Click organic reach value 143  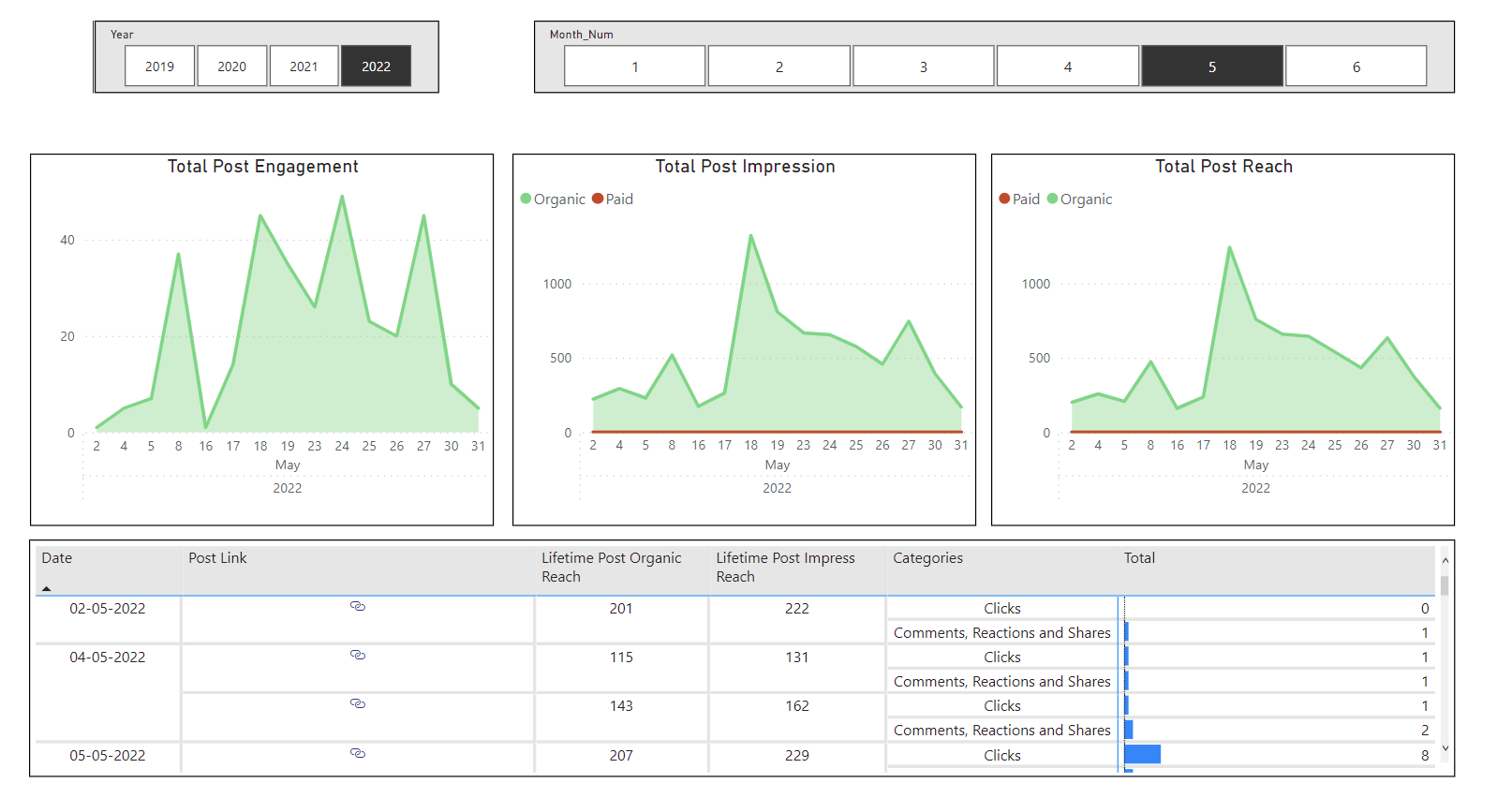[x=621, y=706]
